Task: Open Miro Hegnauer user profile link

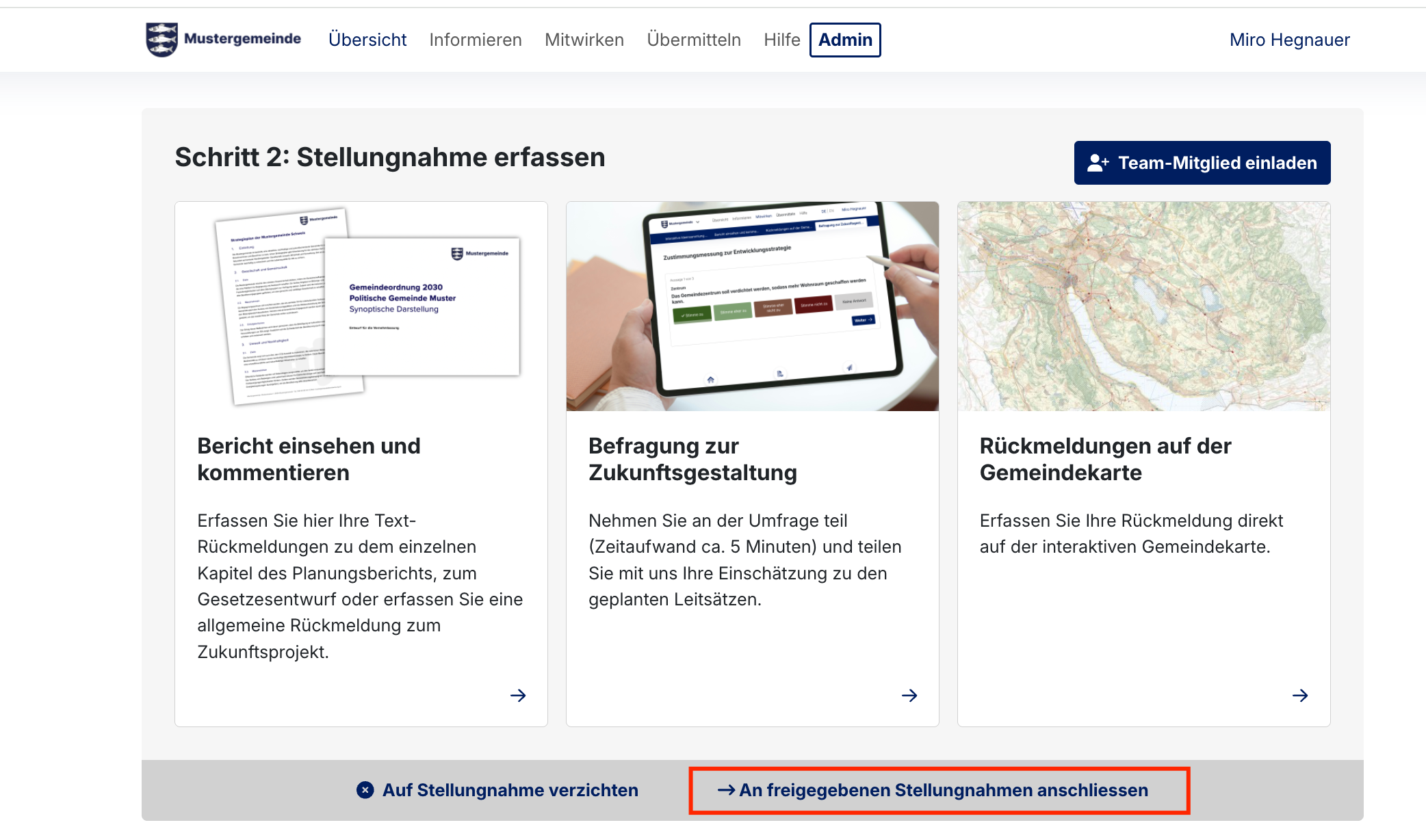Action: click(1289, 40)
